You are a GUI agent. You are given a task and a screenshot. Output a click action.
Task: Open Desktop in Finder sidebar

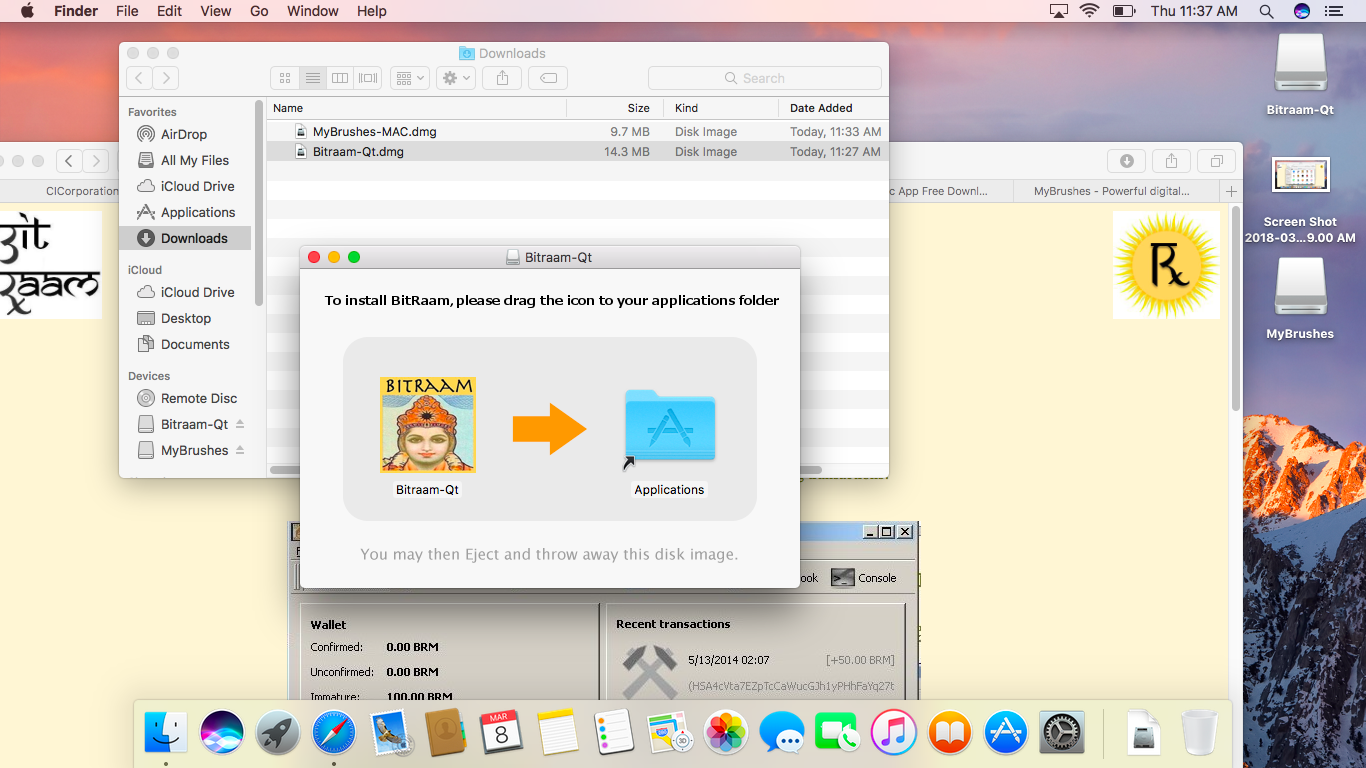pyautogui.click(x=186, y=318)
